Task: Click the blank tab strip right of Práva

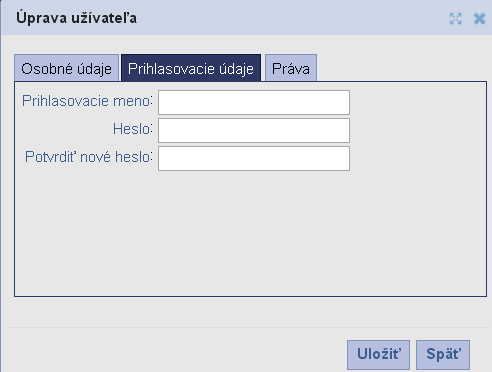Action: pos(400,68)
